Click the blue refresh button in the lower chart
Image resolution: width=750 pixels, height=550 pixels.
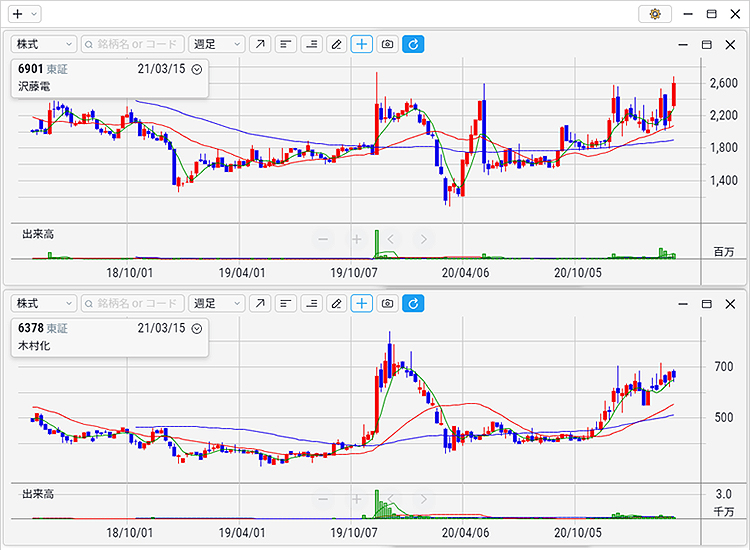[x=413, y=303]
